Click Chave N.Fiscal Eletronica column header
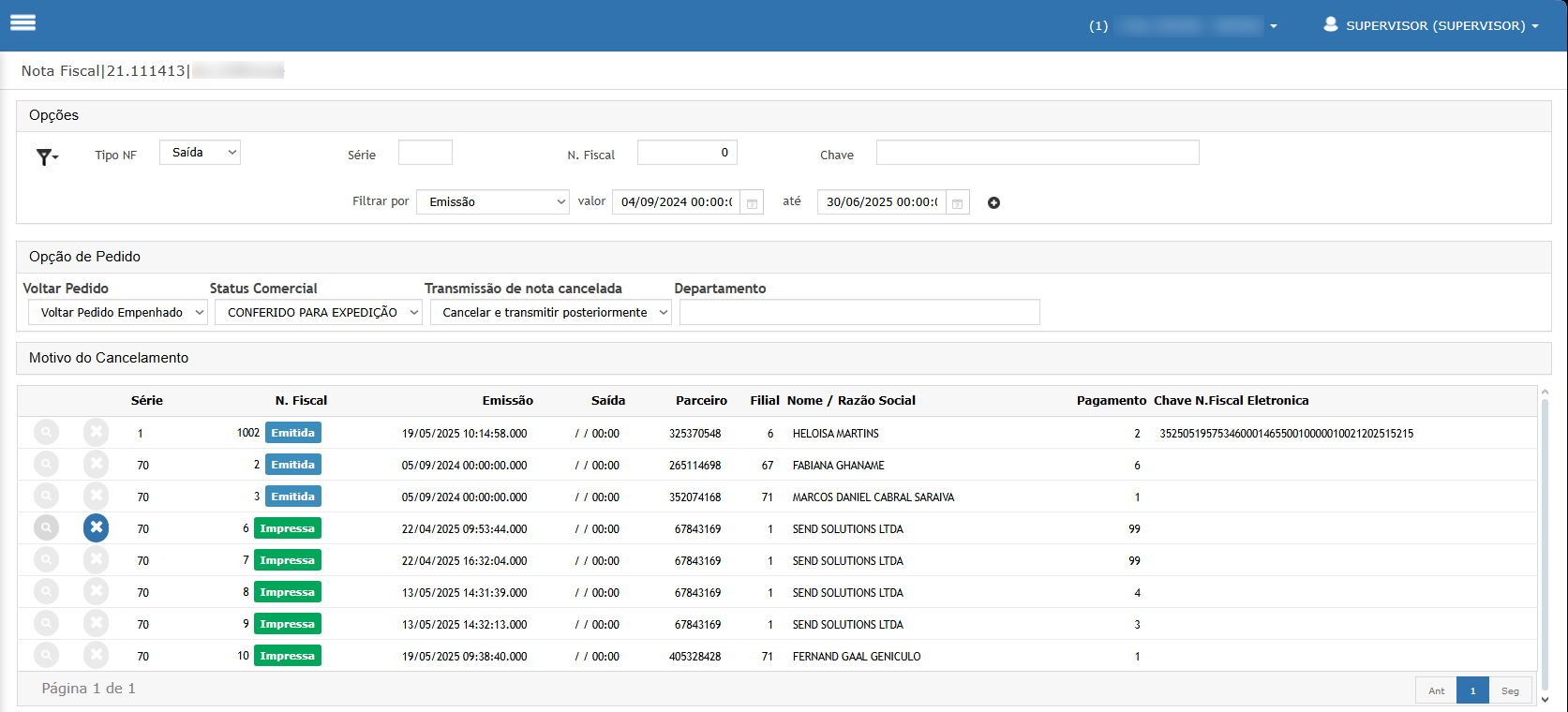 (1231, 400)
